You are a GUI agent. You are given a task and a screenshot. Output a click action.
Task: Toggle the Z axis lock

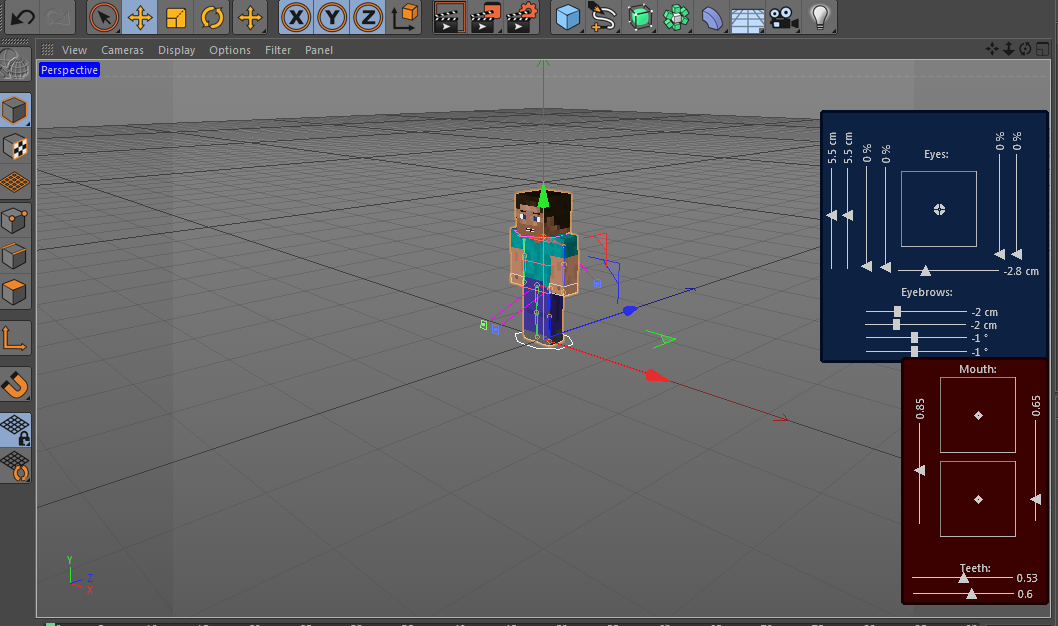point(368,17)
